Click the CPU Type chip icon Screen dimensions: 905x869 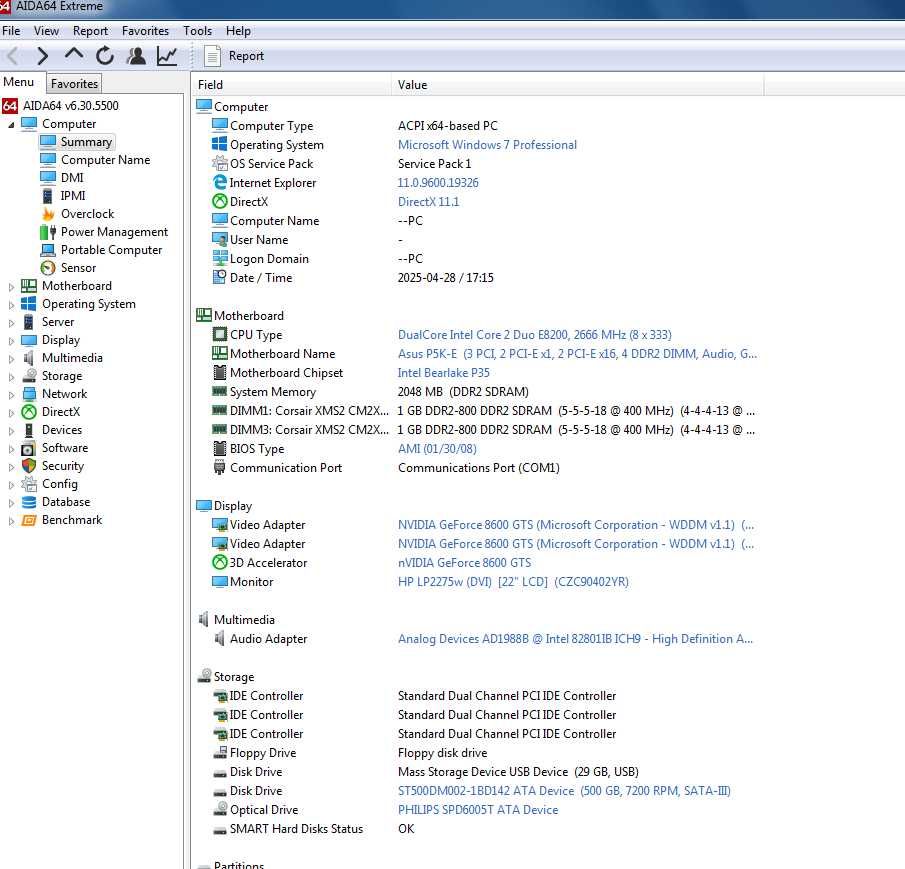[x=220, y=335]
